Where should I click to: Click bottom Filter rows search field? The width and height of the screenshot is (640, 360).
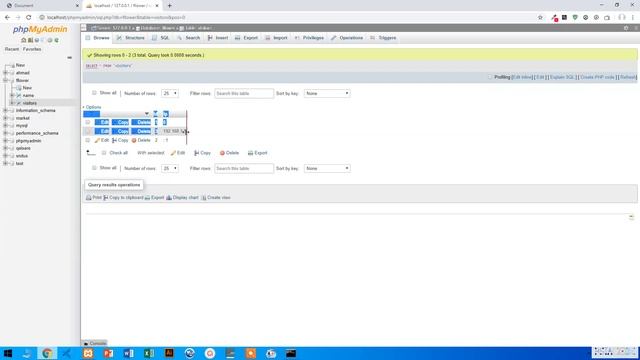tap(244, 169)
